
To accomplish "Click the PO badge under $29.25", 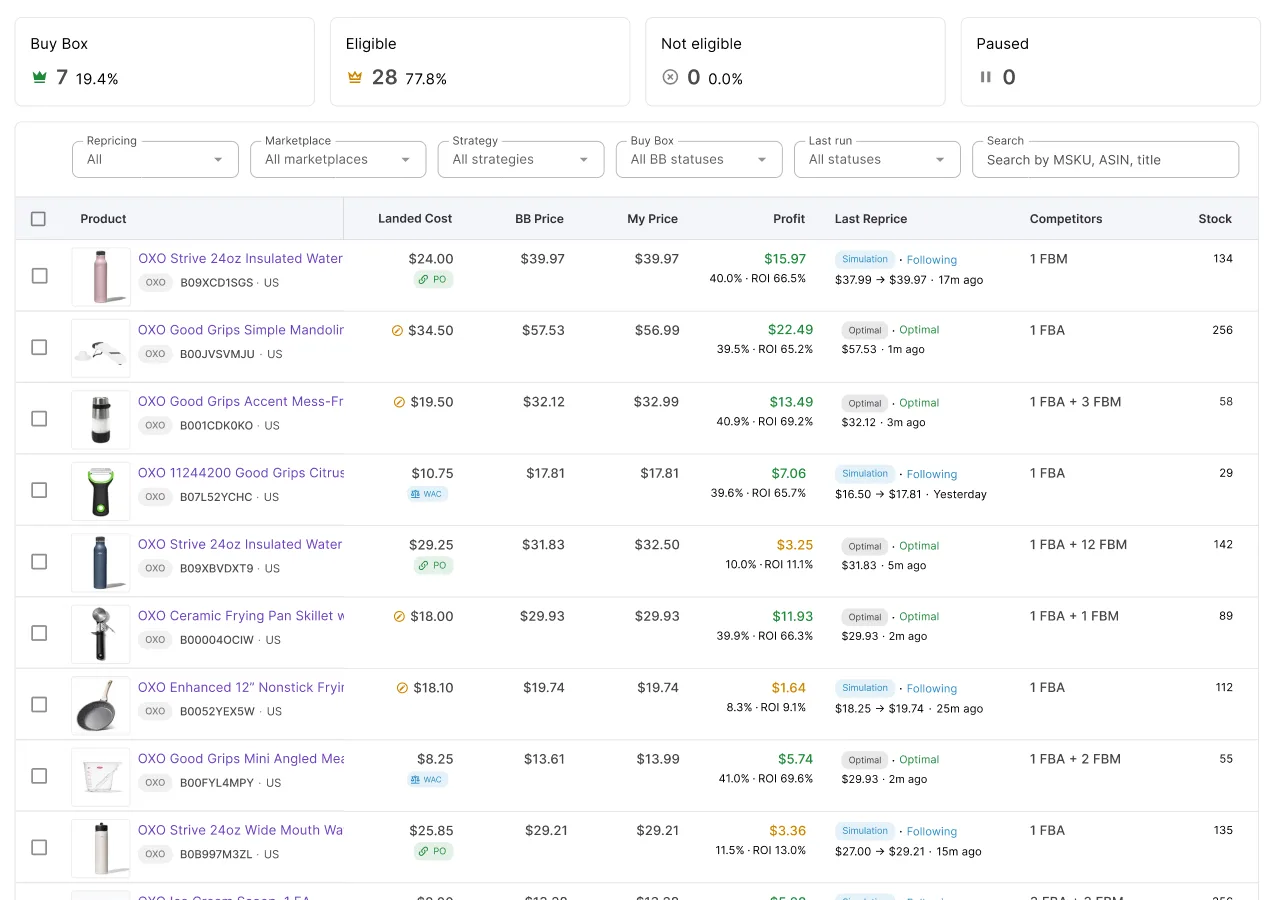I will tap(434, 566).
